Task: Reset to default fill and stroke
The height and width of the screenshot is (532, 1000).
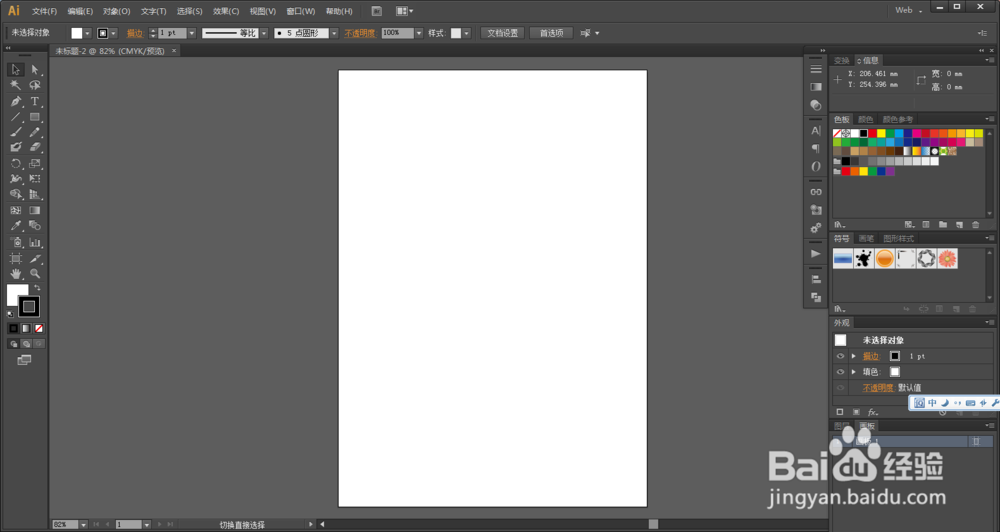Action: pyautogui.click(x=11, y=314)
